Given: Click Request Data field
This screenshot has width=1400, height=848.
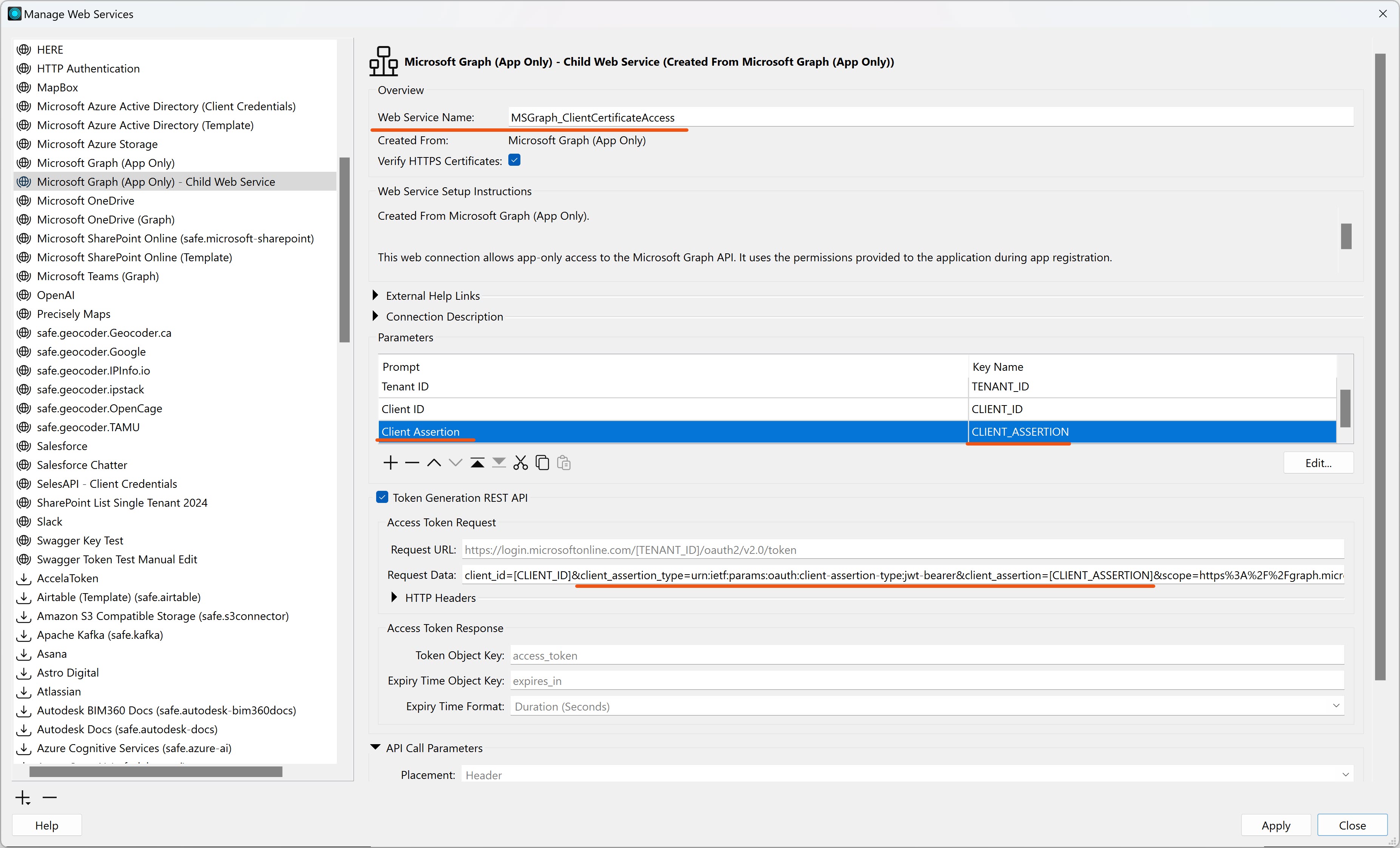Looking at the screenshot, I should (903, 575).
